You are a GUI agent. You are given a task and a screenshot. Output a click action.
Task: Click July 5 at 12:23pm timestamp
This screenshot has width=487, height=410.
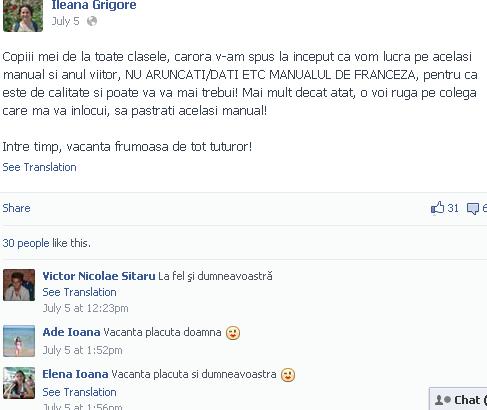pyautogui.click(x=85, y=308)
